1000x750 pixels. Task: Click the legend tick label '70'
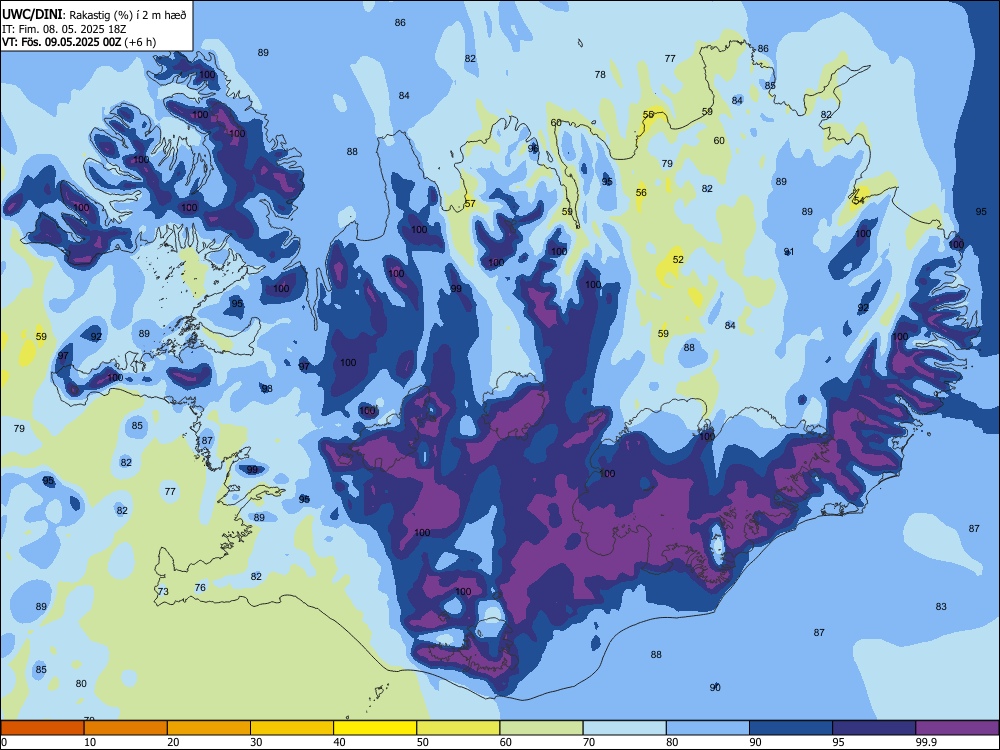pyautogui.click(x=589, y=742)
